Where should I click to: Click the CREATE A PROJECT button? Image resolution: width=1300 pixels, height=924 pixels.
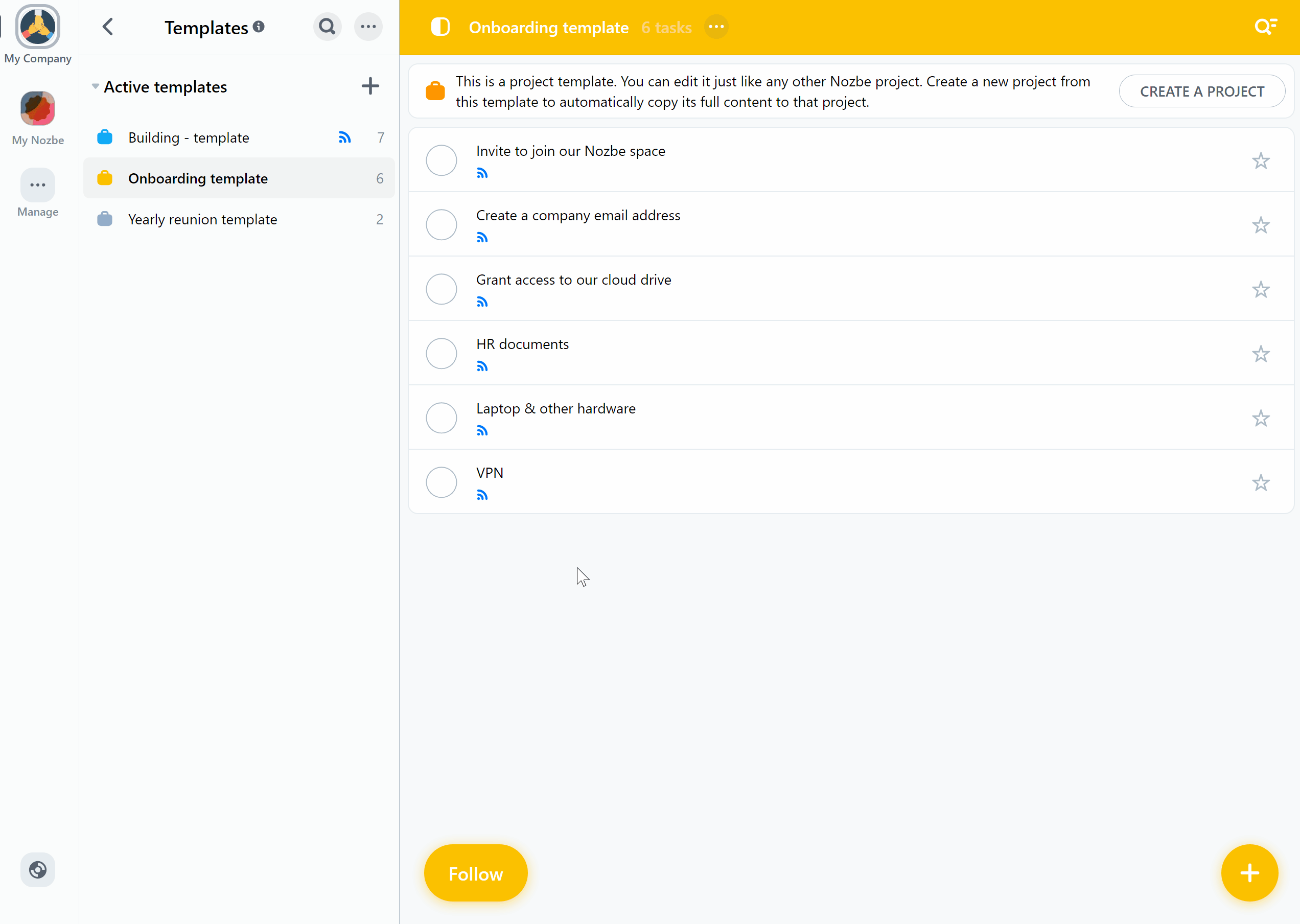pos(1202,91)
